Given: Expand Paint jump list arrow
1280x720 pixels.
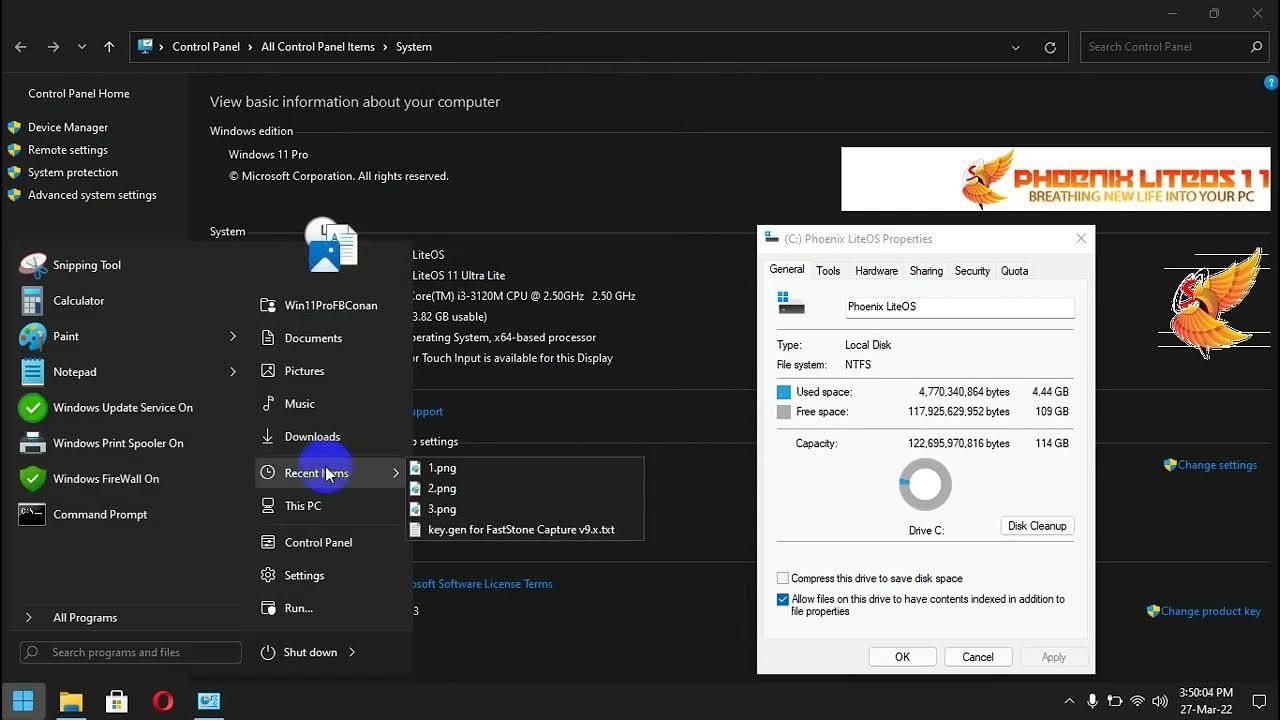Looking at the screenshot, I should click(233, 336).
